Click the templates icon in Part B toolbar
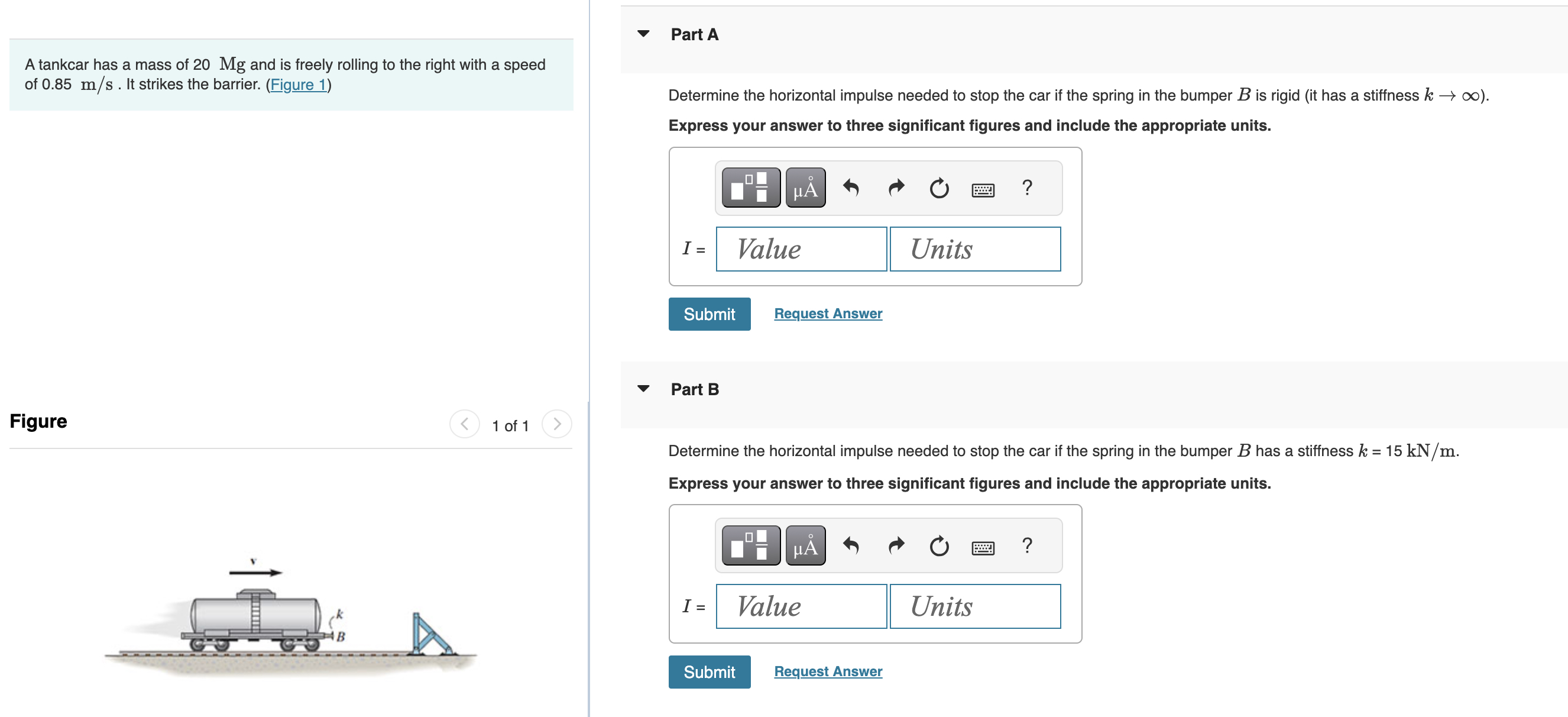Image resolution: width=1568 pixels, height=717 pixels. click(x=750, y=545)
